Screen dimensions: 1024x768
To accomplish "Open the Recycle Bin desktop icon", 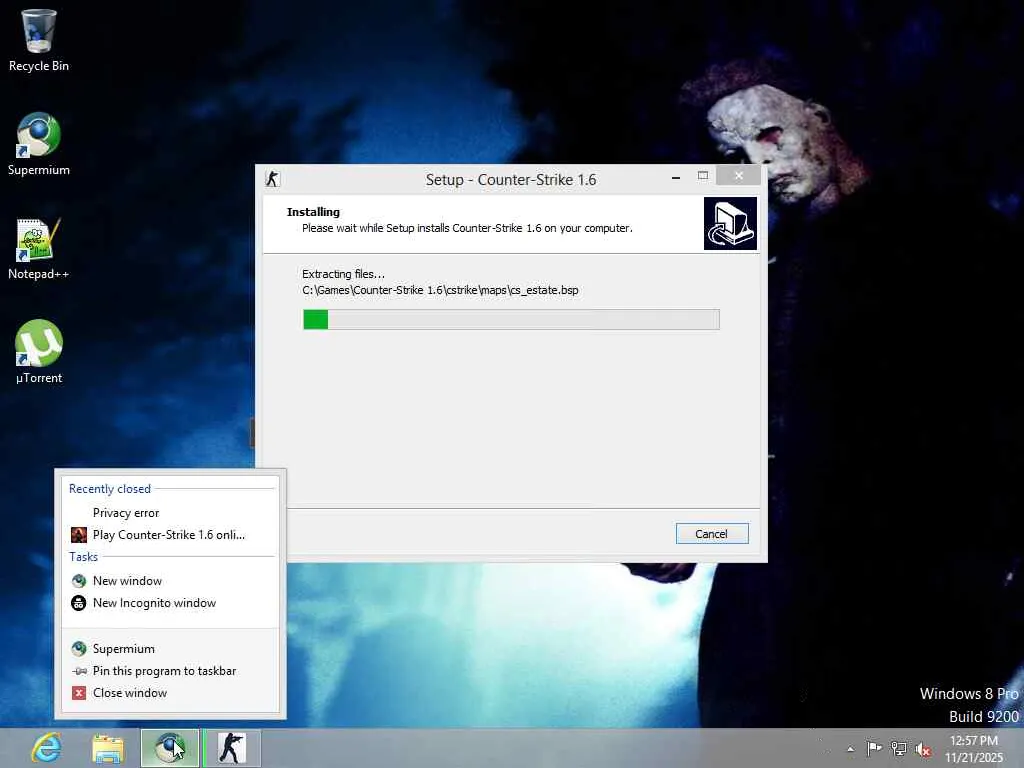I will click(39, 40).
